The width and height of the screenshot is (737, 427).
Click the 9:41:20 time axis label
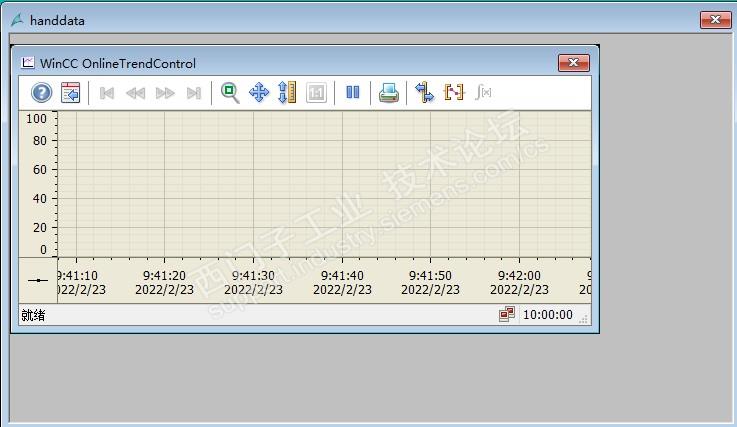pyautogui.click(x=165, y=276)
